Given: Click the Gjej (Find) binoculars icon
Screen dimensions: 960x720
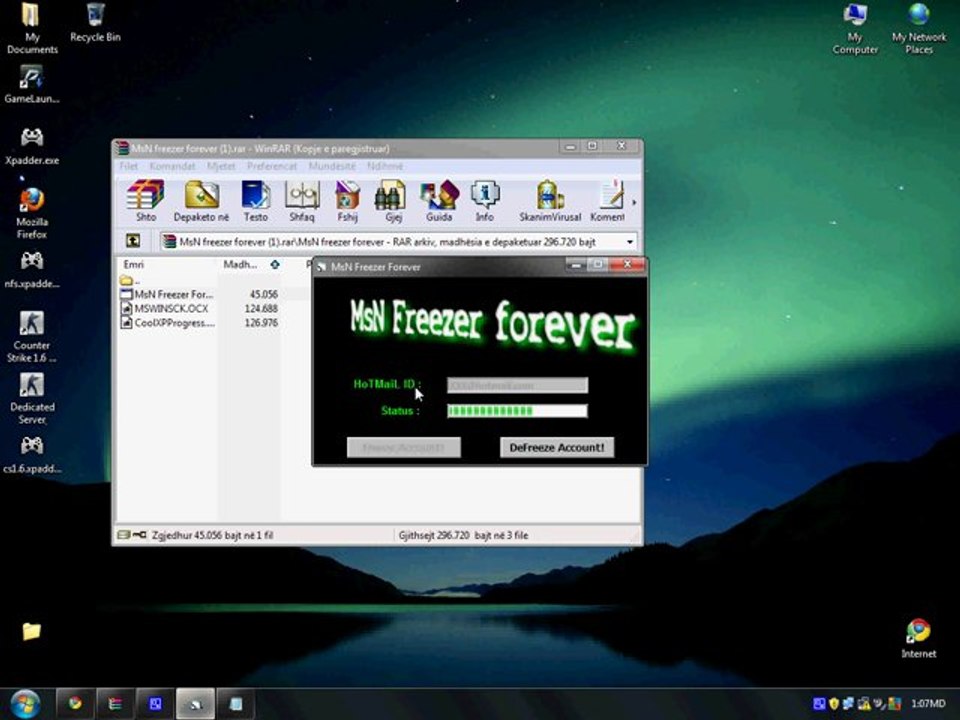Looking at the screenshot, I should (393, 201).
